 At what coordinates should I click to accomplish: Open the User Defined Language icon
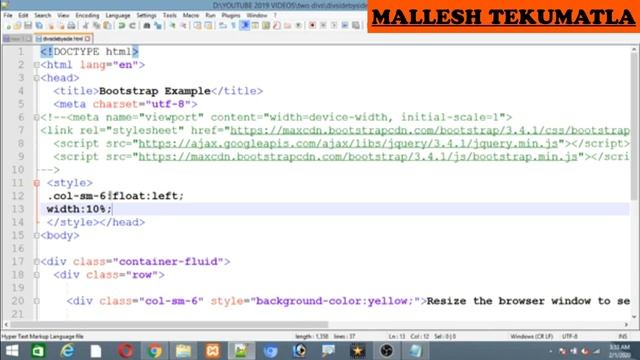pos(255,26)
